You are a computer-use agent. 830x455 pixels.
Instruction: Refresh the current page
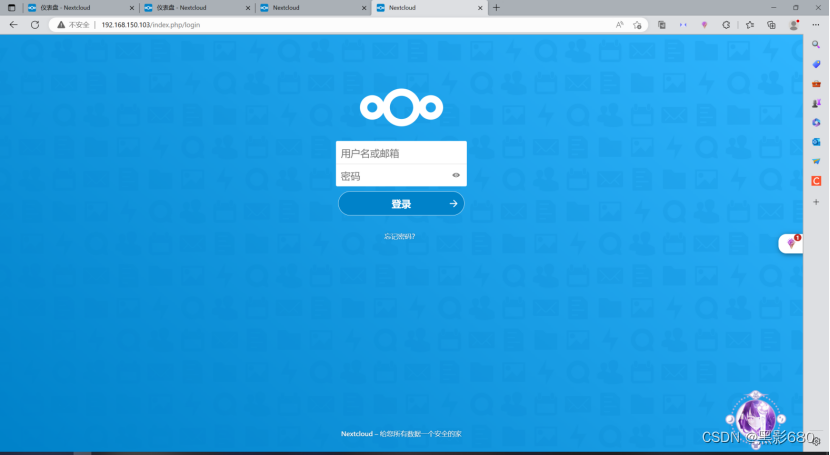35,25
